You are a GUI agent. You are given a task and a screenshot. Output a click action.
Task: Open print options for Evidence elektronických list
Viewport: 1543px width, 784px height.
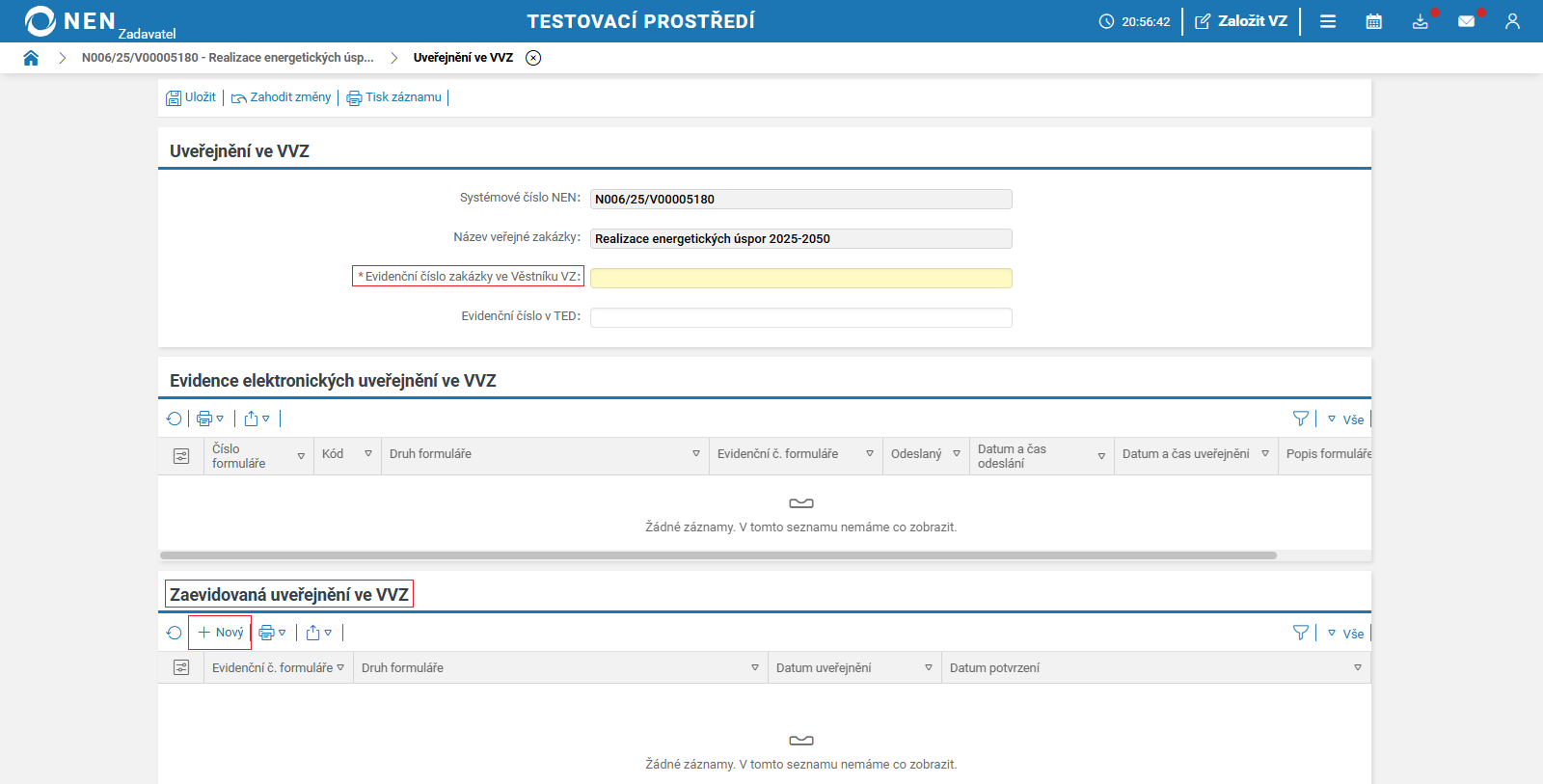coord(210,419)
